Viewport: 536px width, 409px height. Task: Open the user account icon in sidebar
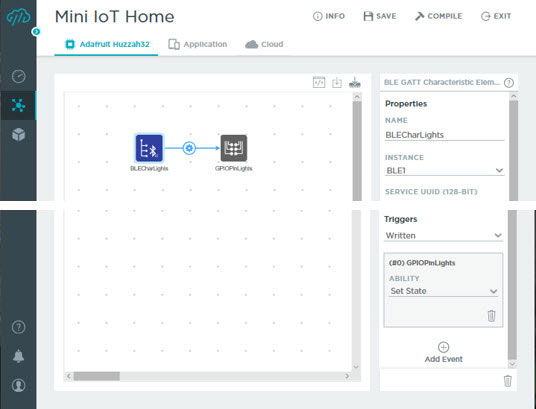click(x=18, y=385)
